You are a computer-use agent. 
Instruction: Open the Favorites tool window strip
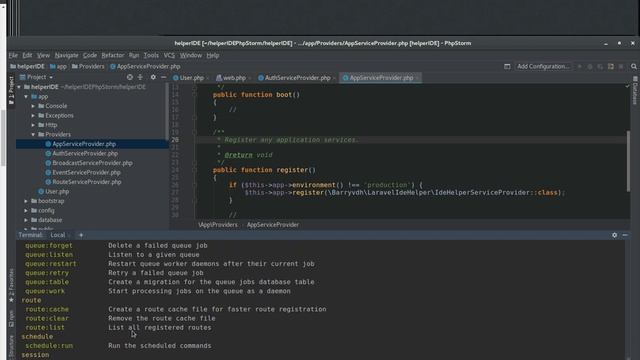(11, 286)
